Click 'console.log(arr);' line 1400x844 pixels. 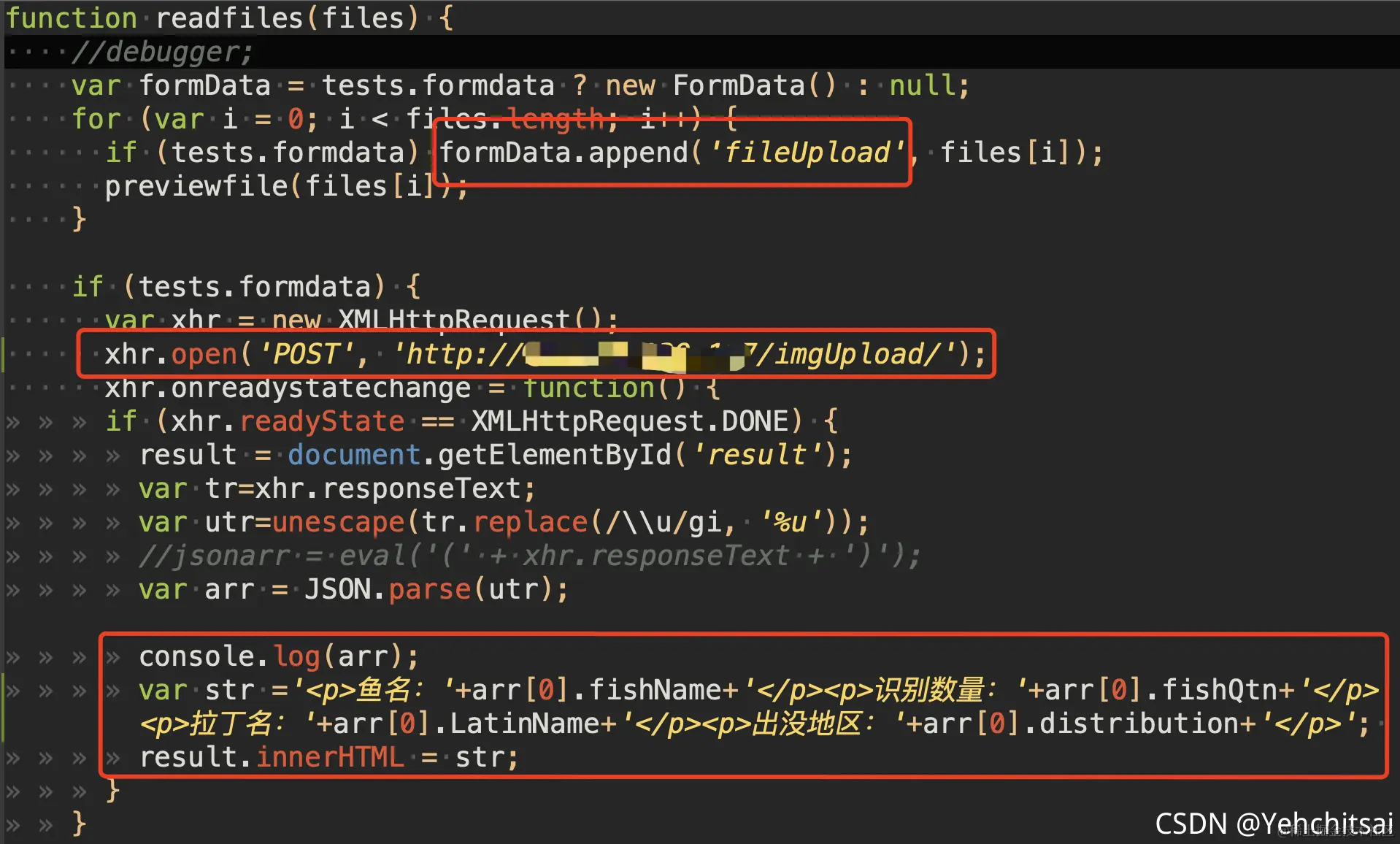pyautogui.click(x=279, y=656)
